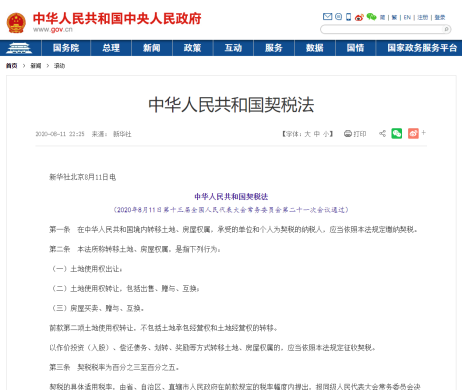463x391 pixels.
Task: Click the Tiananmen gate icon in navigation bar
Action: [x=19, y=48]
